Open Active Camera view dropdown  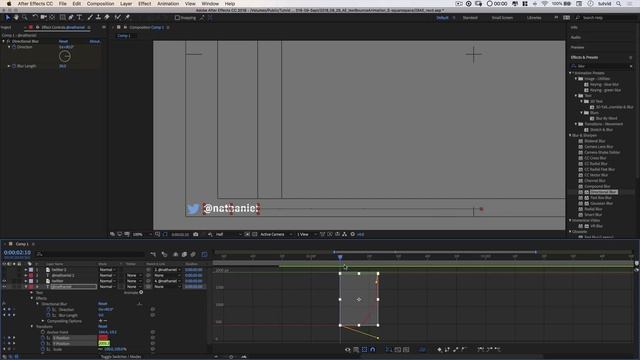click(x=276, y=234)
